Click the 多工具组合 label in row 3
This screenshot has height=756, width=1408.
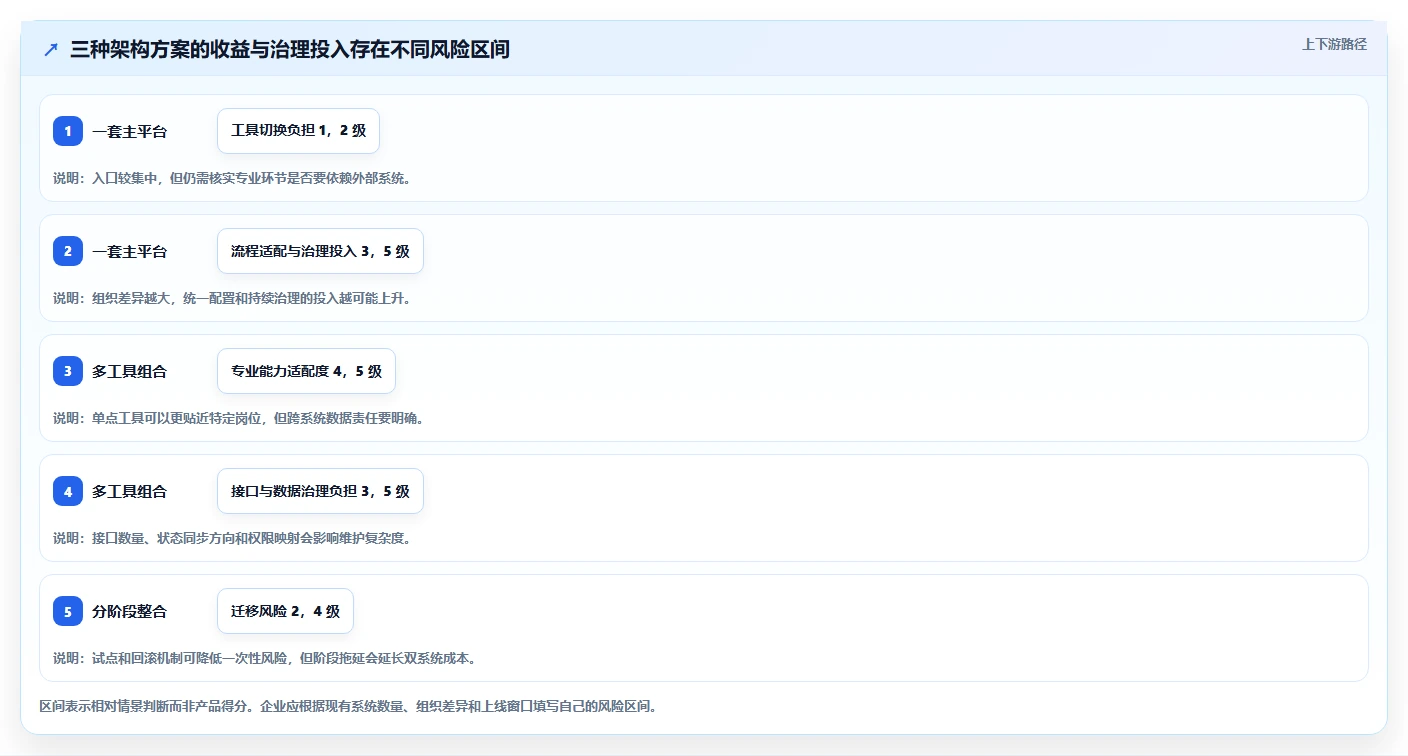coord(129,371)
